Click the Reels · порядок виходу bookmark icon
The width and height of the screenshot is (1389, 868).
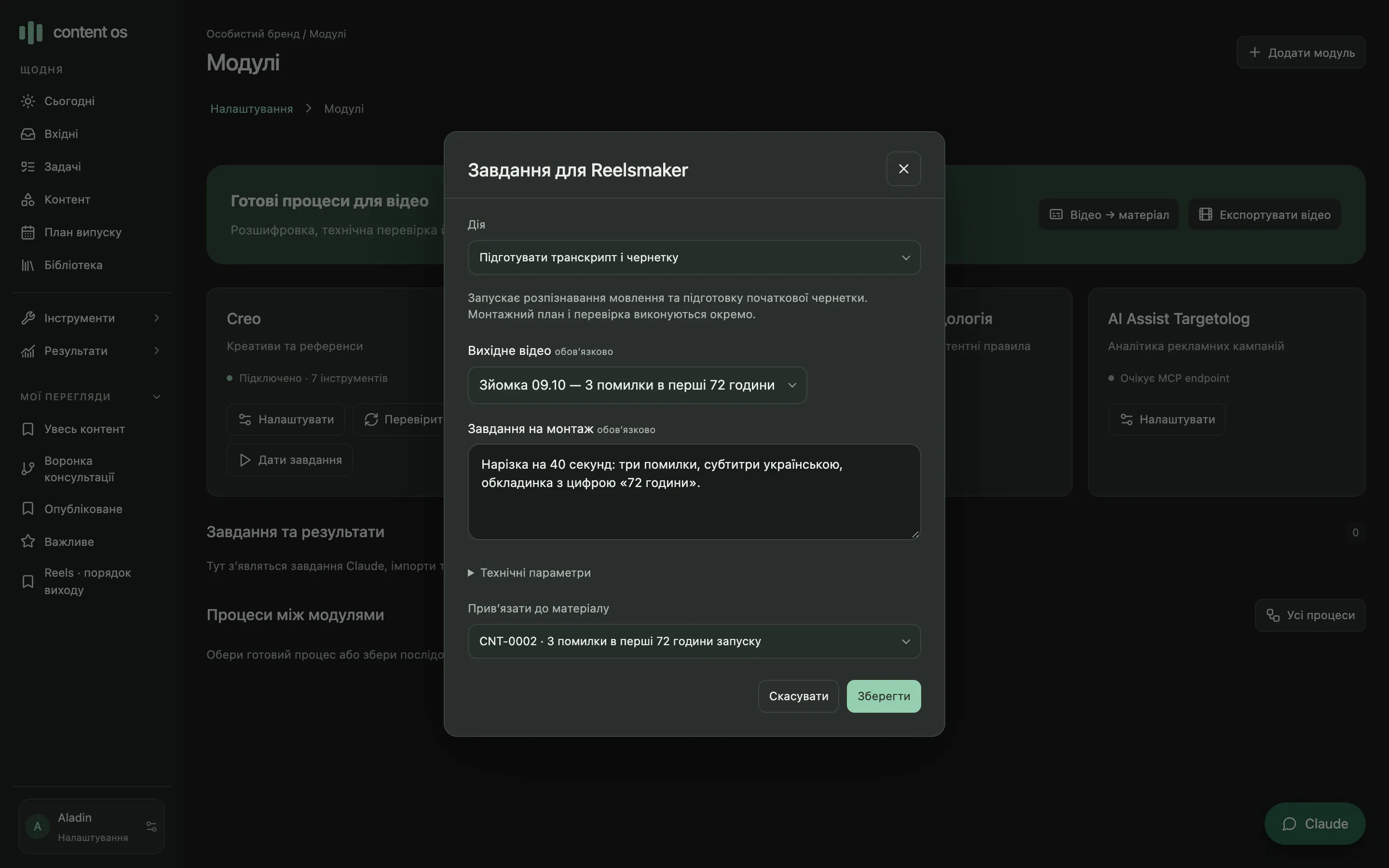point(27,581)
